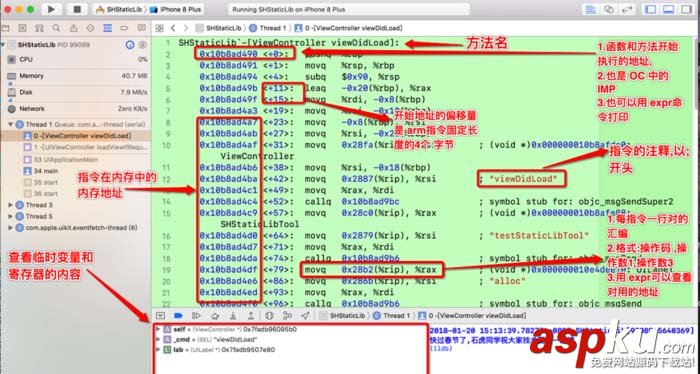
Task: Expand the Thread 3 disclosure triangle
Action: tap(11, 205)
